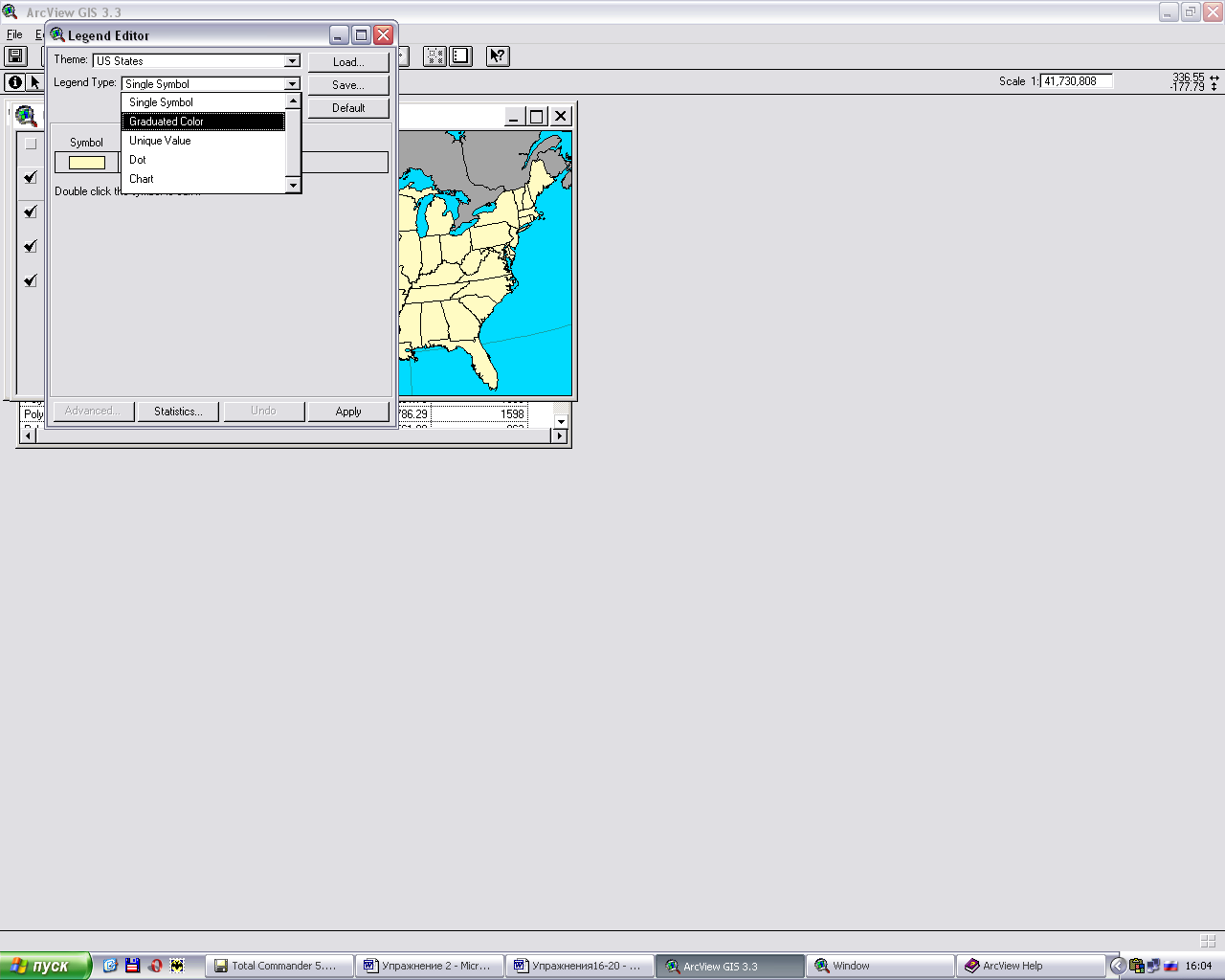Click the table's right scroll arrow
This screenshot has width=1225, height=980.
pyautogui.click(x=560, y=436)
